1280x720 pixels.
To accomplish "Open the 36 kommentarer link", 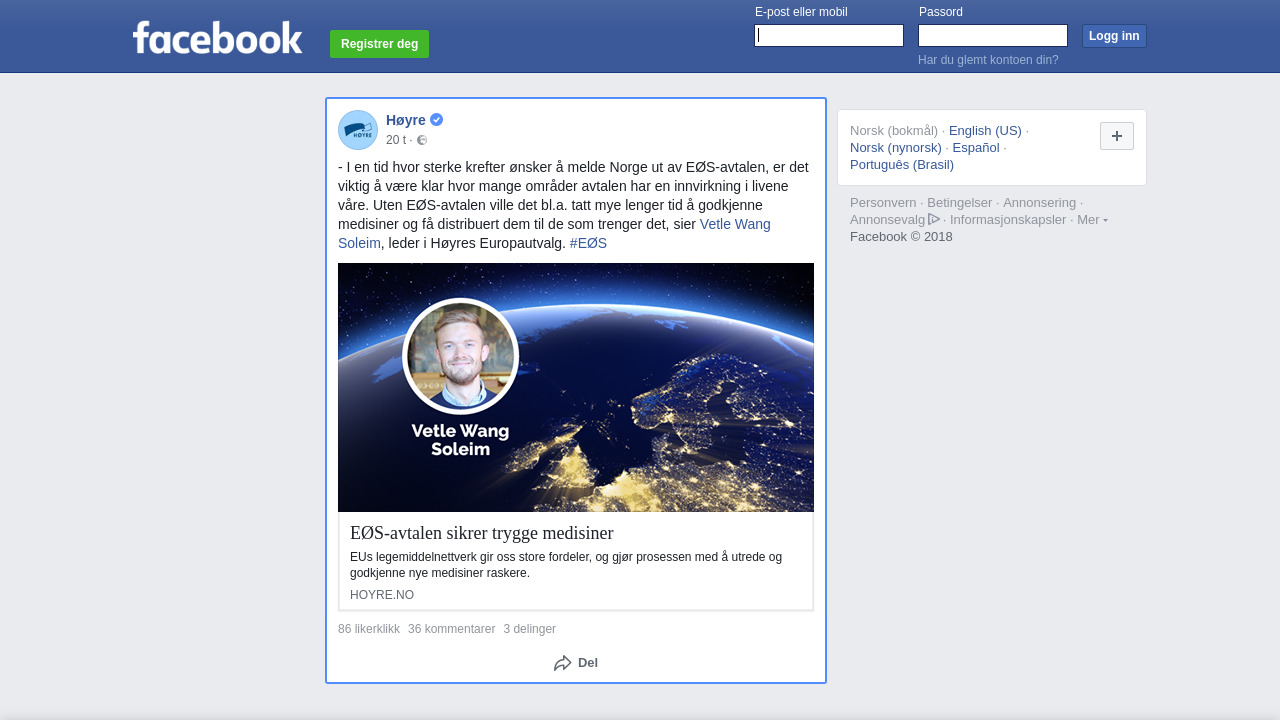I will 451,629.
